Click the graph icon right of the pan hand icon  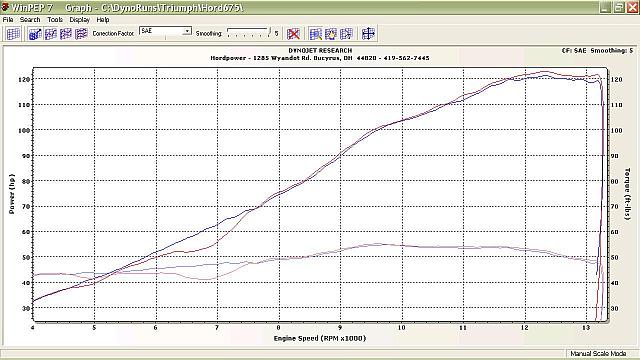tap(346, 33)
